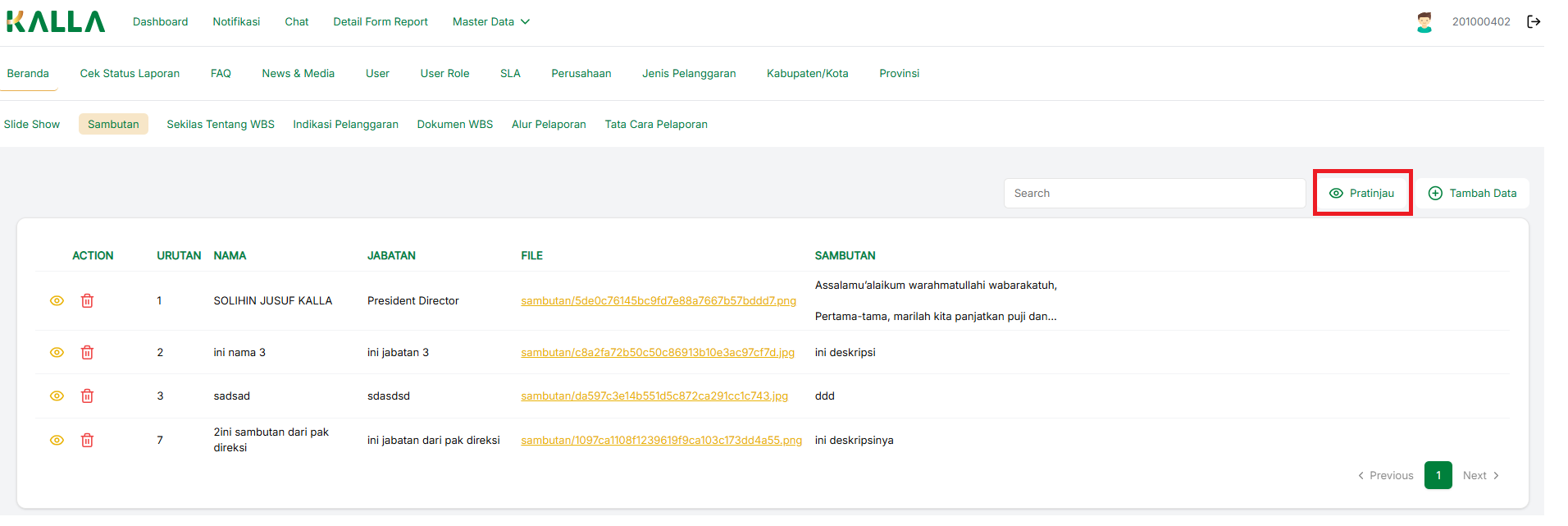Click eye icon for row with urutan 7

57,441
